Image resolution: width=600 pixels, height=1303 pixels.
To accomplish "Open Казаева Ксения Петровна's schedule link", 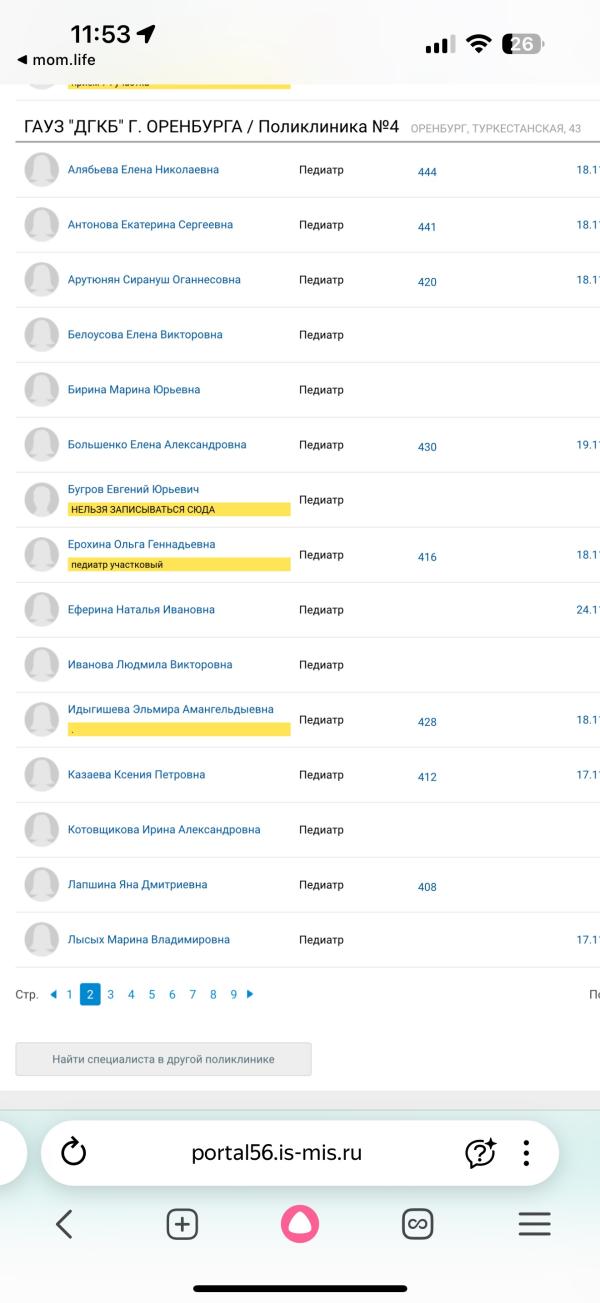I will 136,775.
